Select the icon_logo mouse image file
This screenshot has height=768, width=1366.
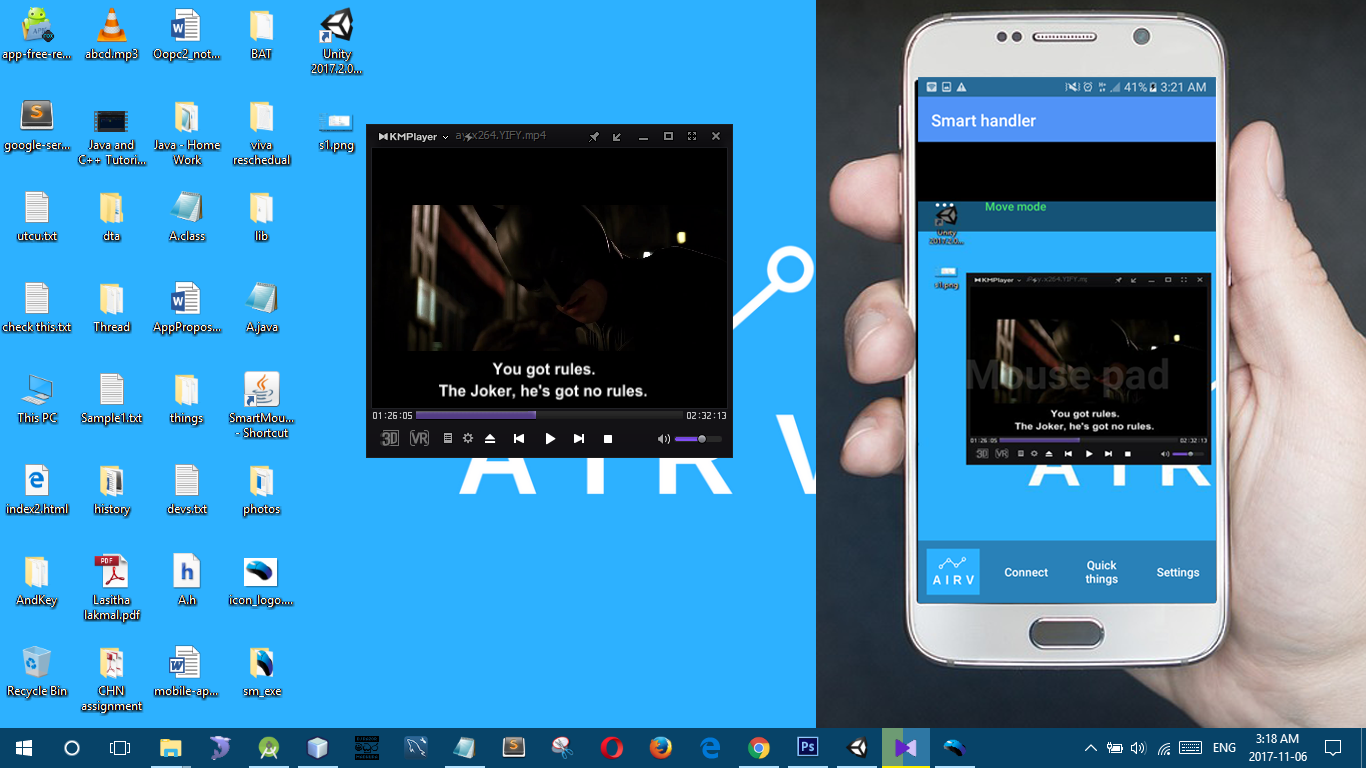coord(261,580)
